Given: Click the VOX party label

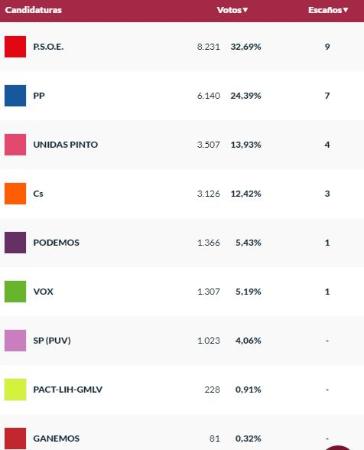Looking at the screenshot, I should [43, 292].
